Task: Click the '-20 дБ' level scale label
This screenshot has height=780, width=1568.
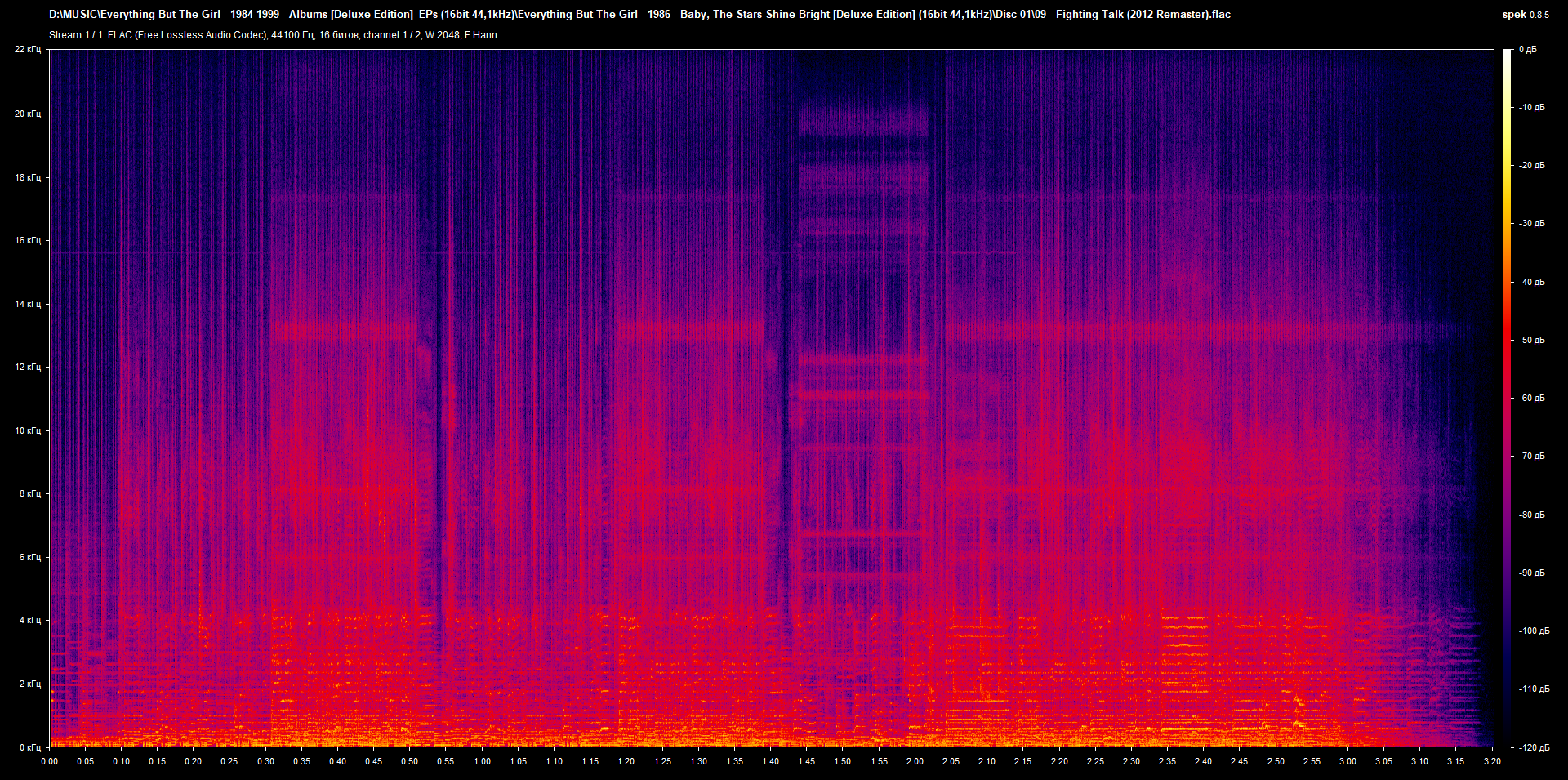Action: 1531,165
